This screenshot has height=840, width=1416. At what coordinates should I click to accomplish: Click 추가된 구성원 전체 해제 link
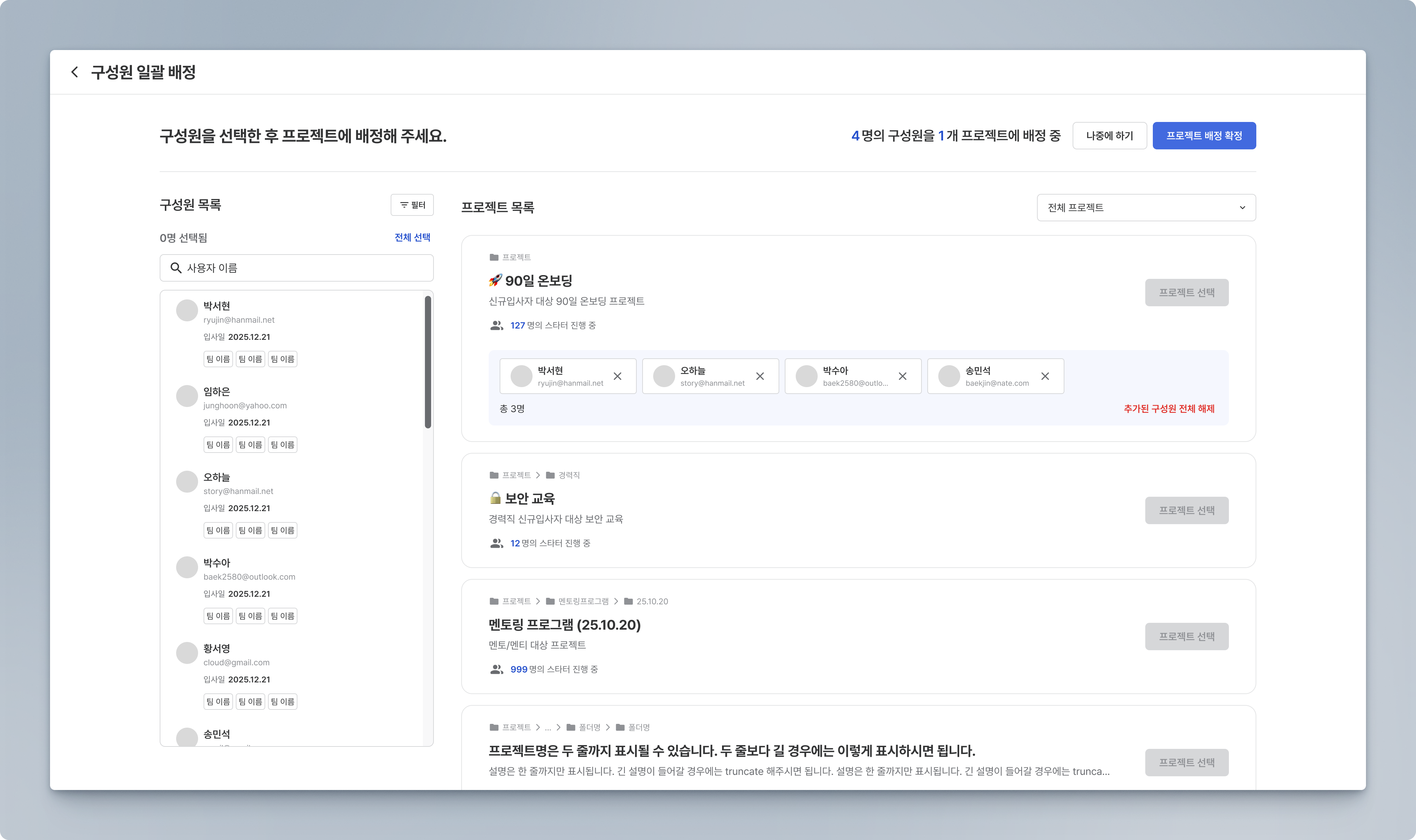click(x=1169, y=409)
